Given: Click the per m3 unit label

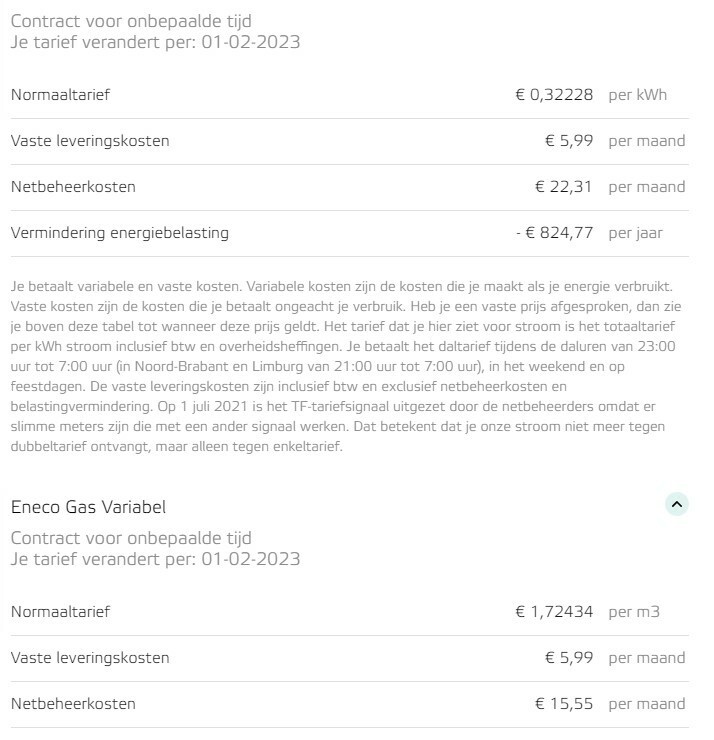Looking at the screenshot, I should tap(634, 612).
